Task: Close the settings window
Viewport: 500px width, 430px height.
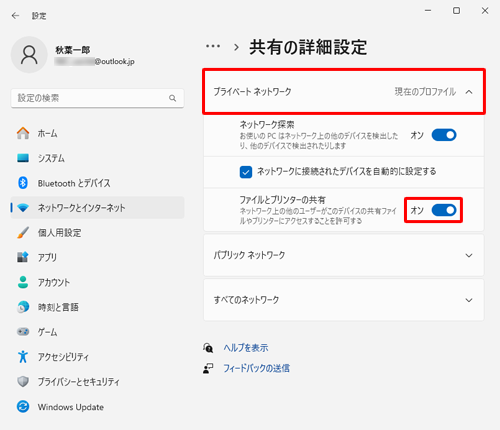Action: [485, 11]
